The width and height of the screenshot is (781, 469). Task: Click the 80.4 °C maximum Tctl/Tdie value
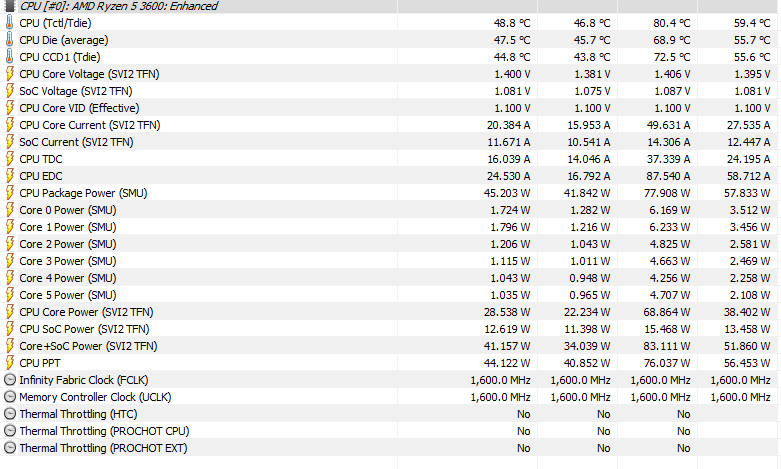click(x=671, y=23)
